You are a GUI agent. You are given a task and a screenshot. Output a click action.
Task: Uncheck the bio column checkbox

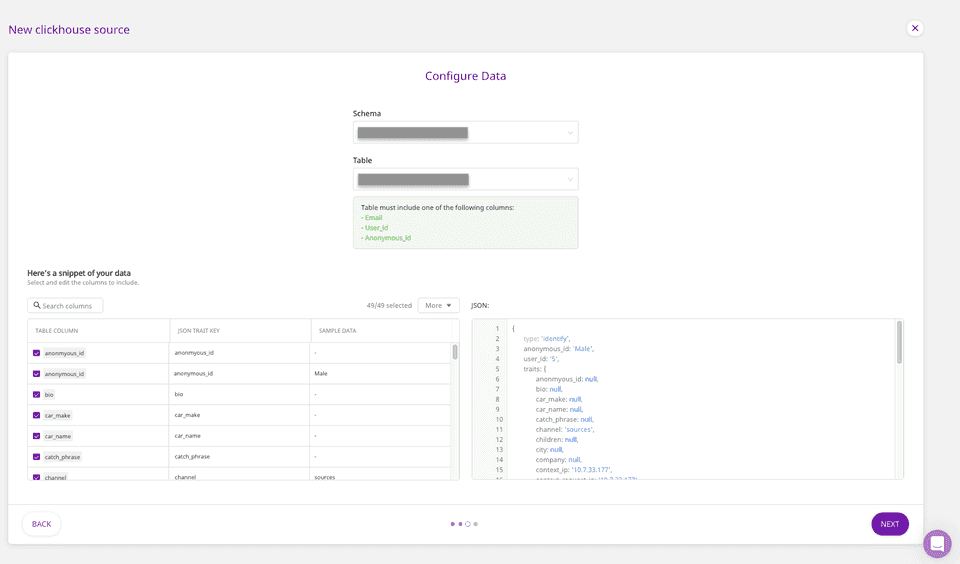pyautogui.click(x=37, y=395)
